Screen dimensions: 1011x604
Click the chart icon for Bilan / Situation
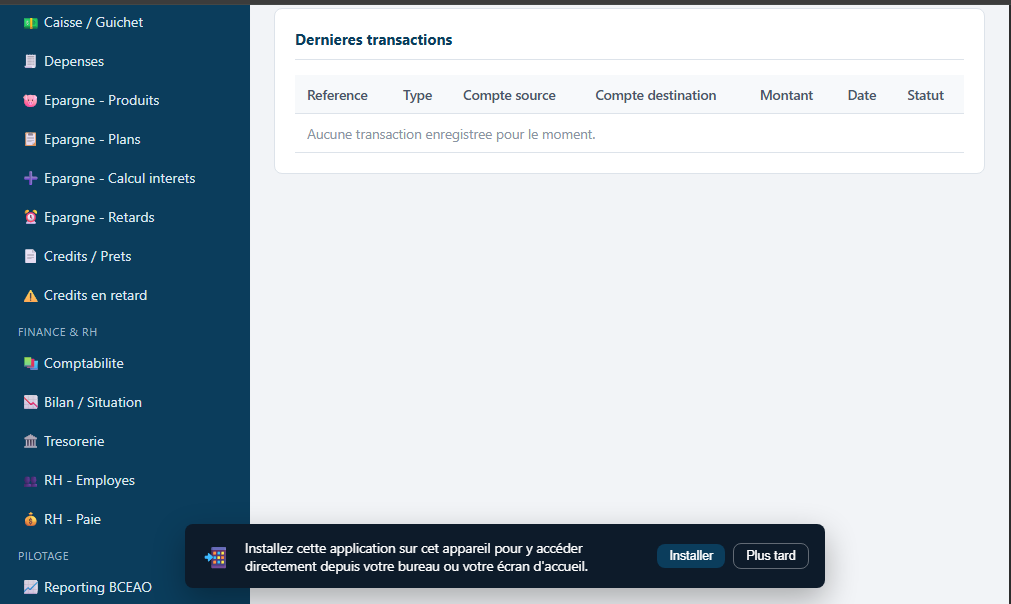point(30,402)
